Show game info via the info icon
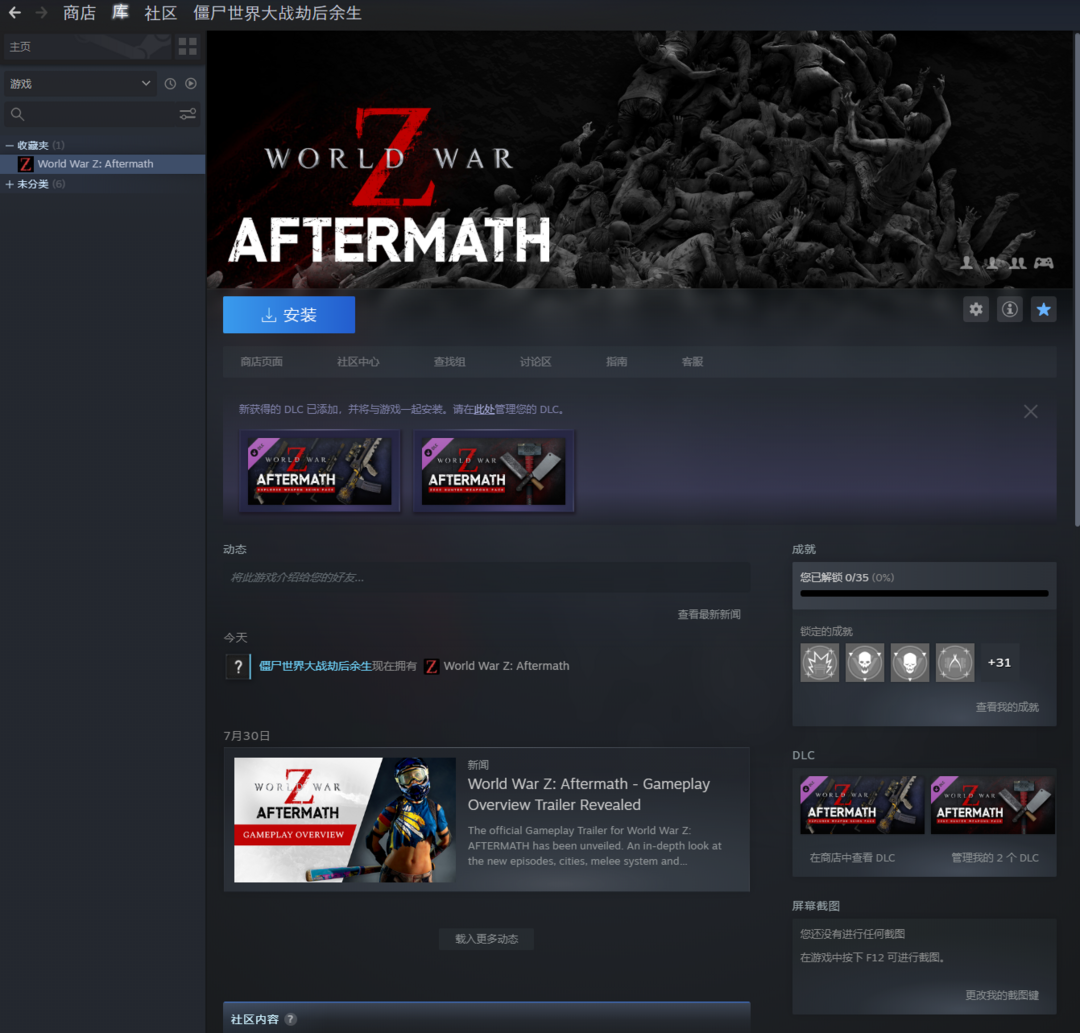Viewport: 1080px width, 1033px height. click(1010, 310)
